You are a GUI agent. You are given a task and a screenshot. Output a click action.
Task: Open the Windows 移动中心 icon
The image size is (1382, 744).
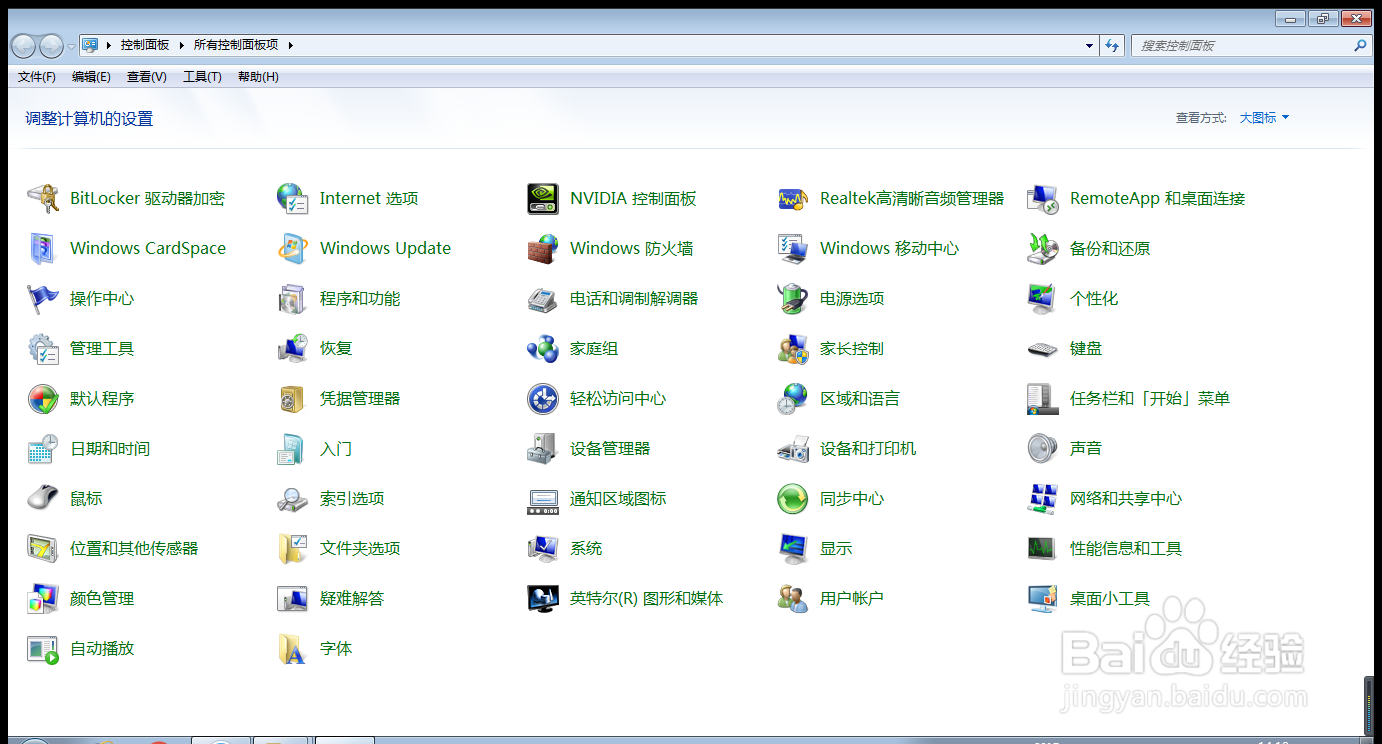point(793,248)
